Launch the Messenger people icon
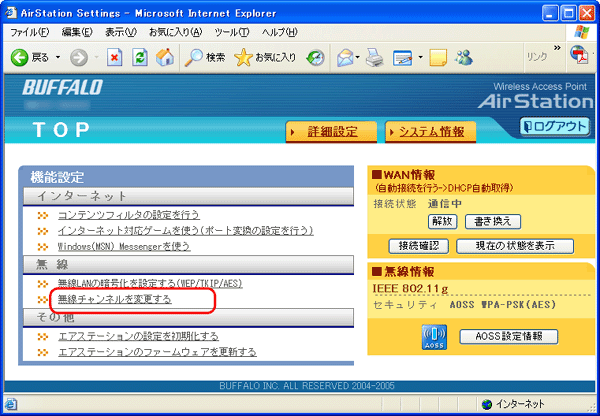This screenshot has width=600, height=416. [x=464, y=58]
